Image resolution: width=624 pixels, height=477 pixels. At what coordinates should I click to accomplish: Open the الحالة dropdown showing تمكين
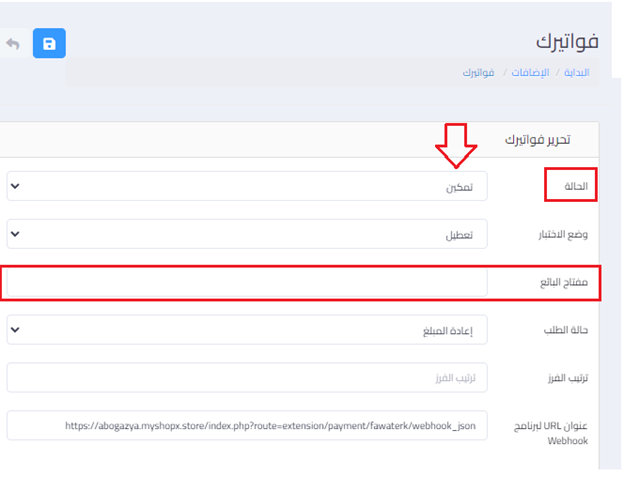[247, 186]
